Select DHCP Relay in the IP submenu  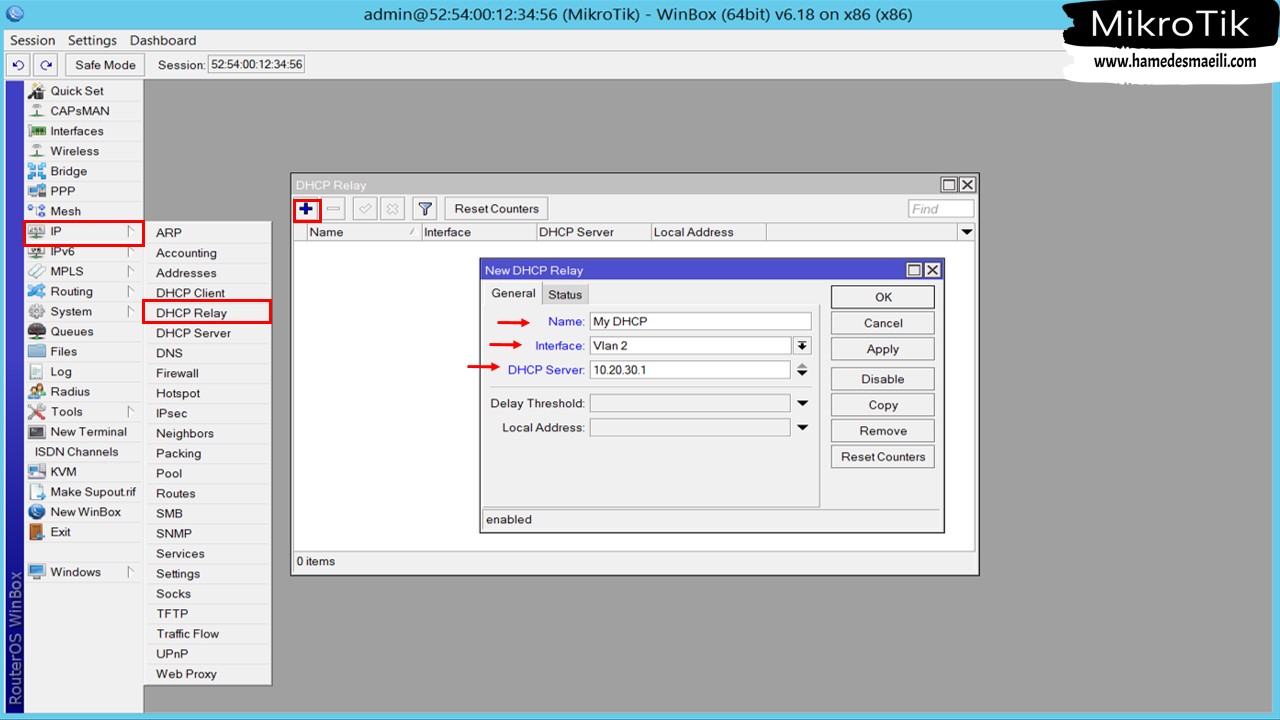[208, 312]
